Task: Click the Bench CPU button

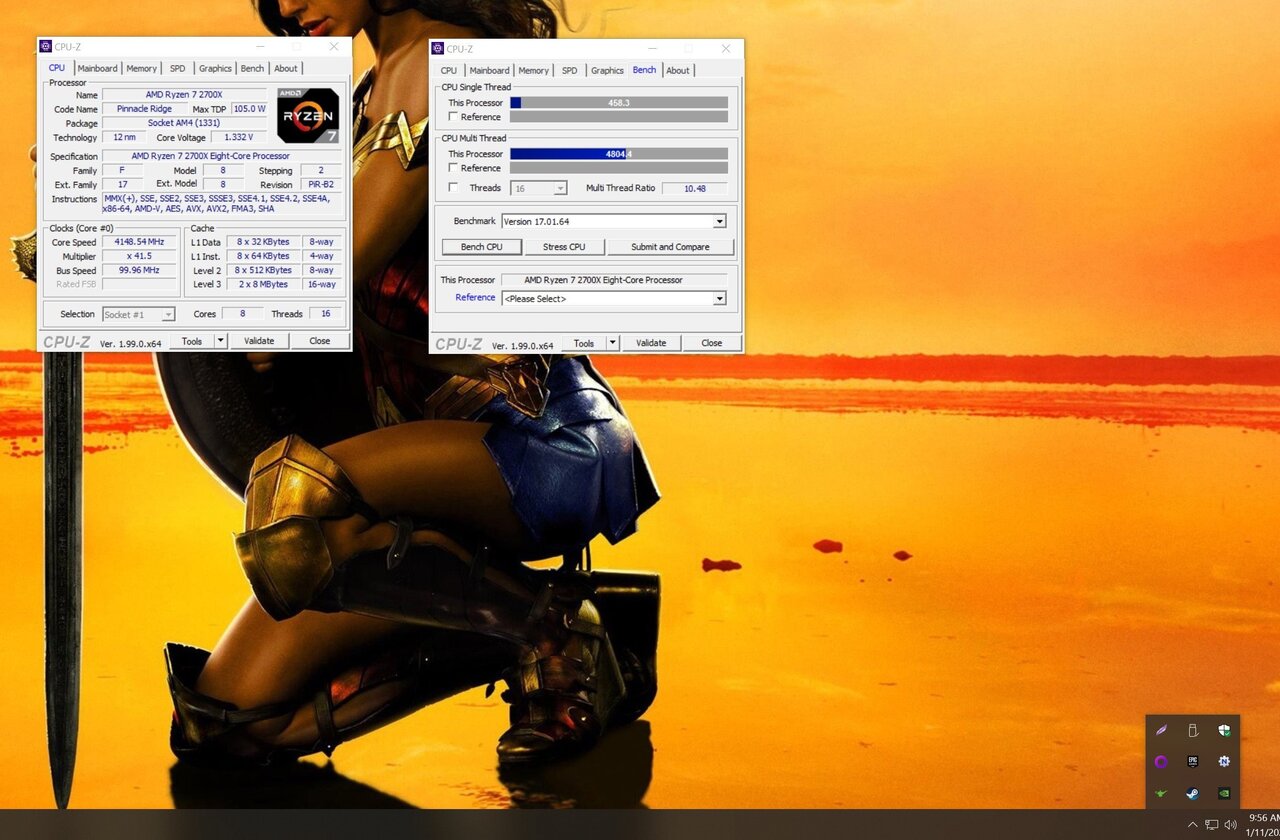Action: pyautogui.click(x=481, y=246)
